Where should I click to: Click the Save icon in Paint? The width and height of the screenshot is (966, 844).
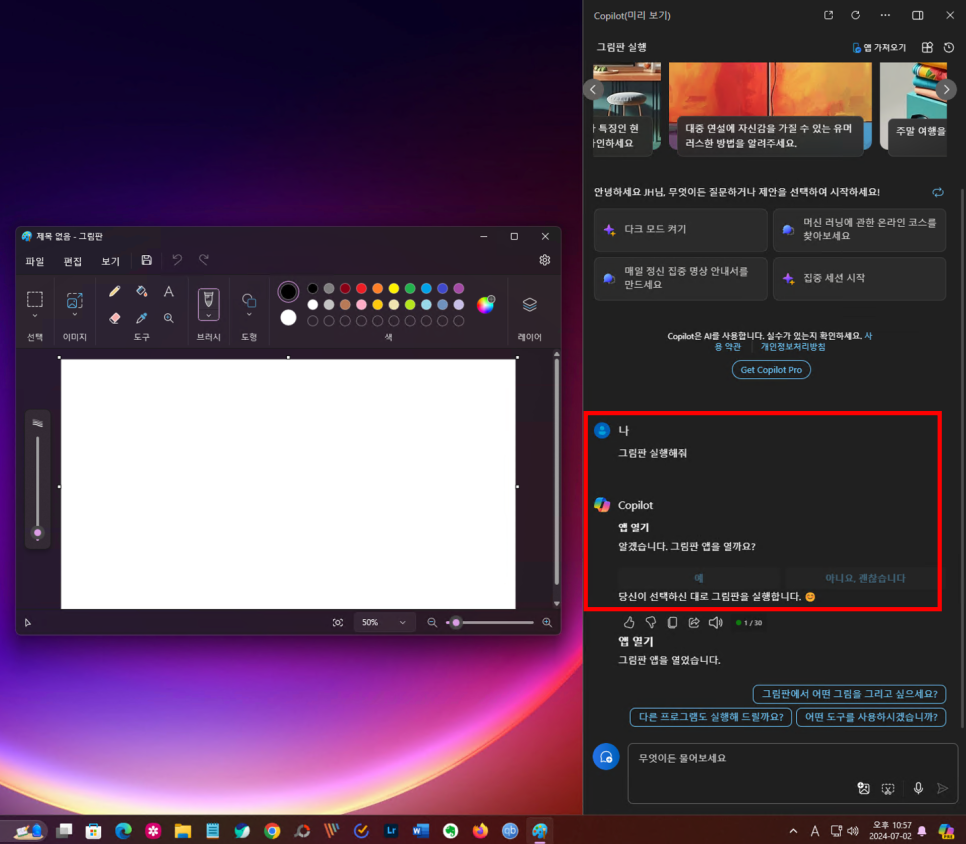147,260
